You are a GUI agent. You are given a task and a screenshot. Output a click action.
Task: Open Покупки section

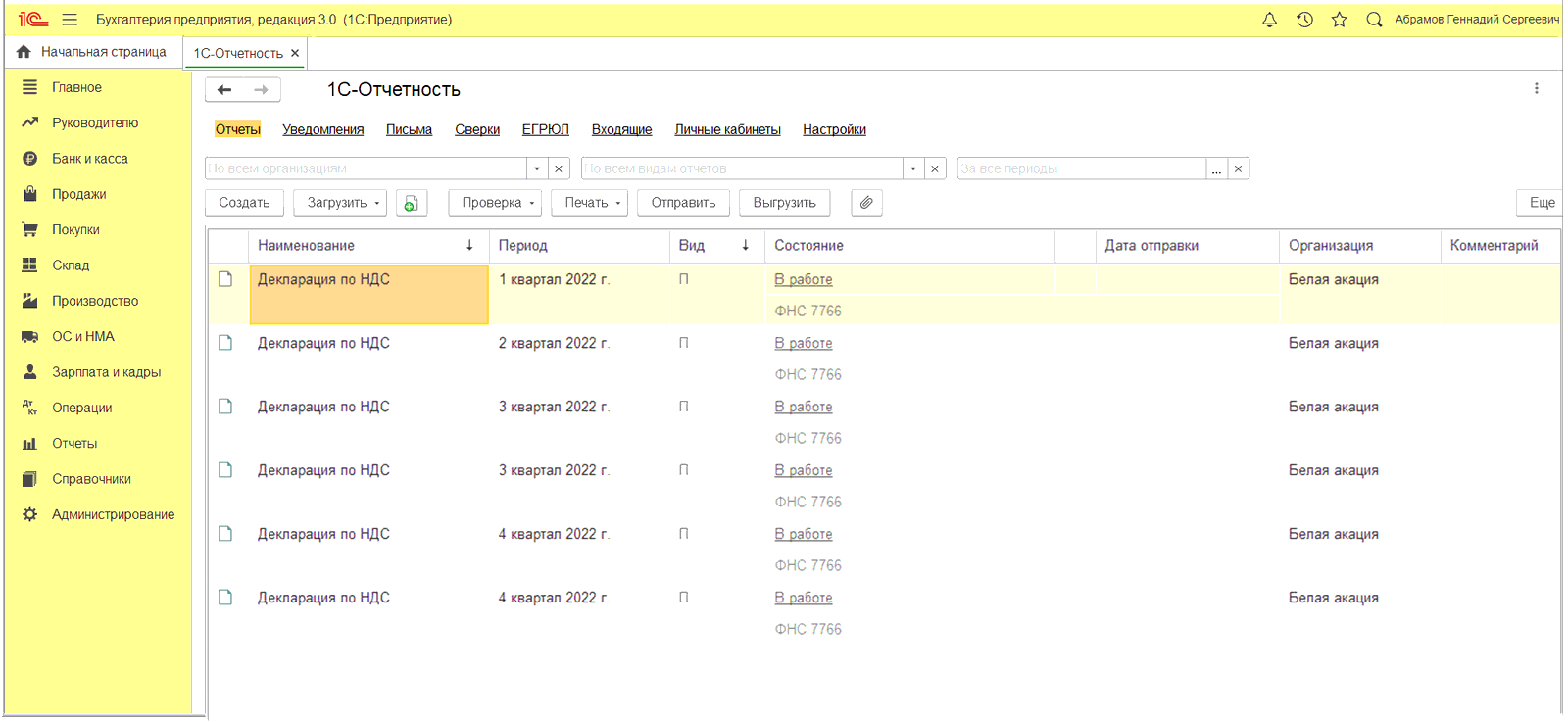[75, 229]
